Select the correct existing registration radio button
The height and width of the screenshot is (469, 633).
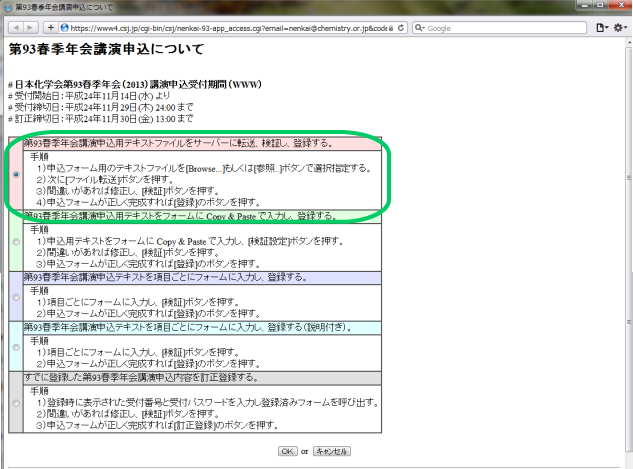[x=15, y=404]
